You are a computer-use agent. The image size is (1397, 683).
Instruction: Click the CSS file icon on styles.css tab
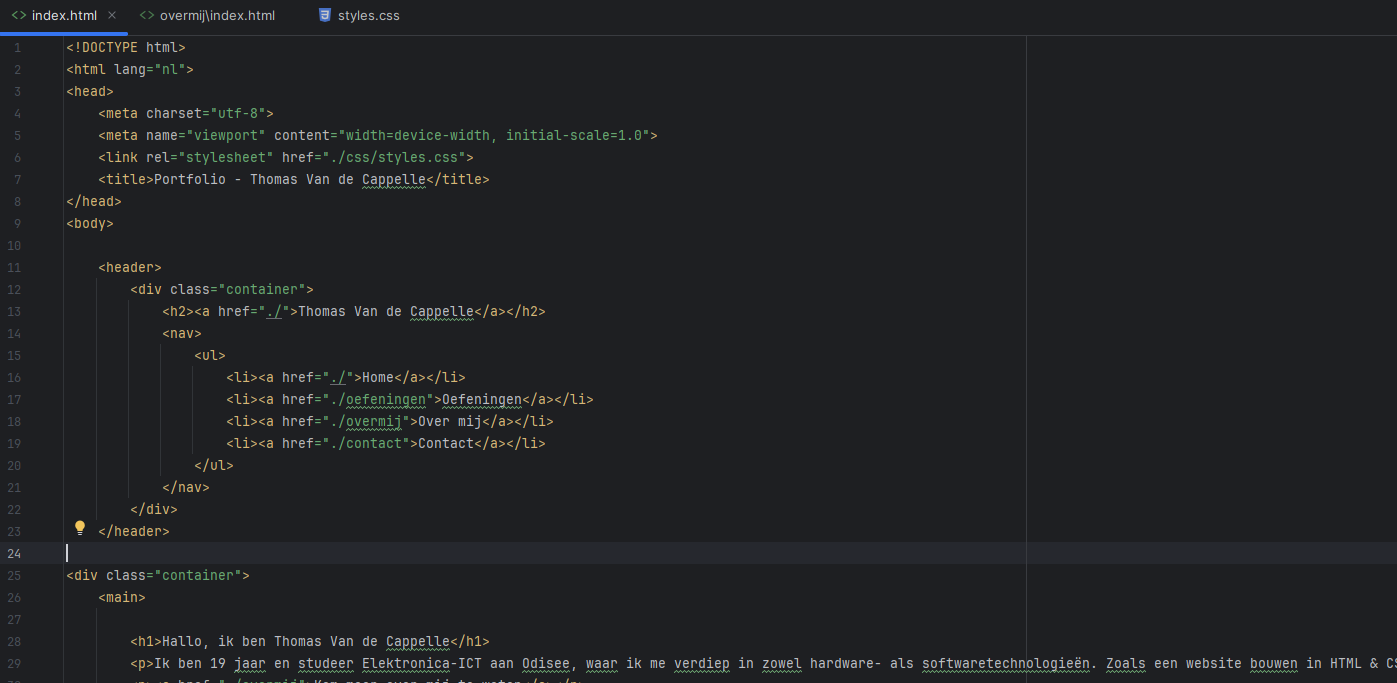324,15
